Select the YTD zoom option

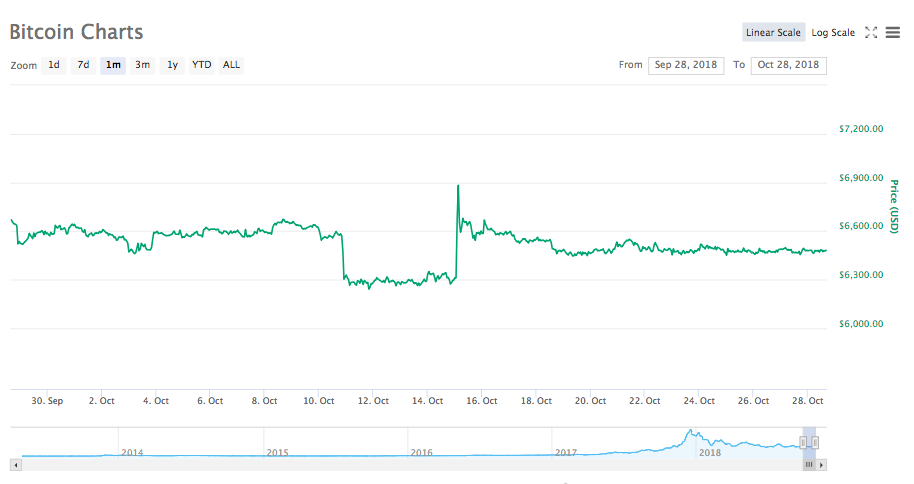tap(202, 65)
